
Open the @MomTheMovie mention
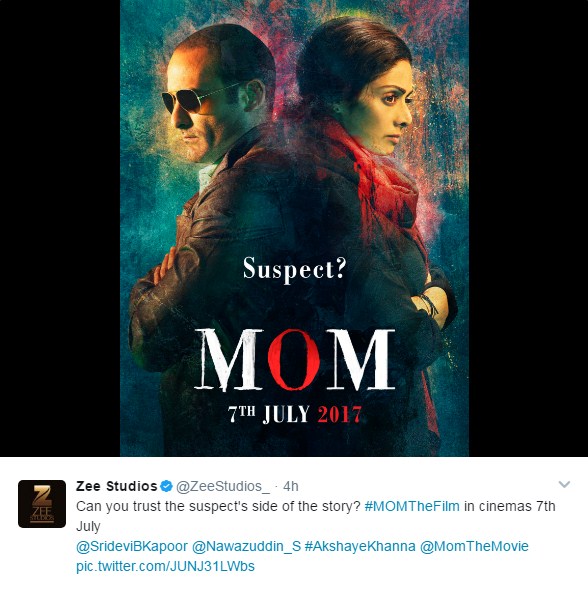(474, 547)
